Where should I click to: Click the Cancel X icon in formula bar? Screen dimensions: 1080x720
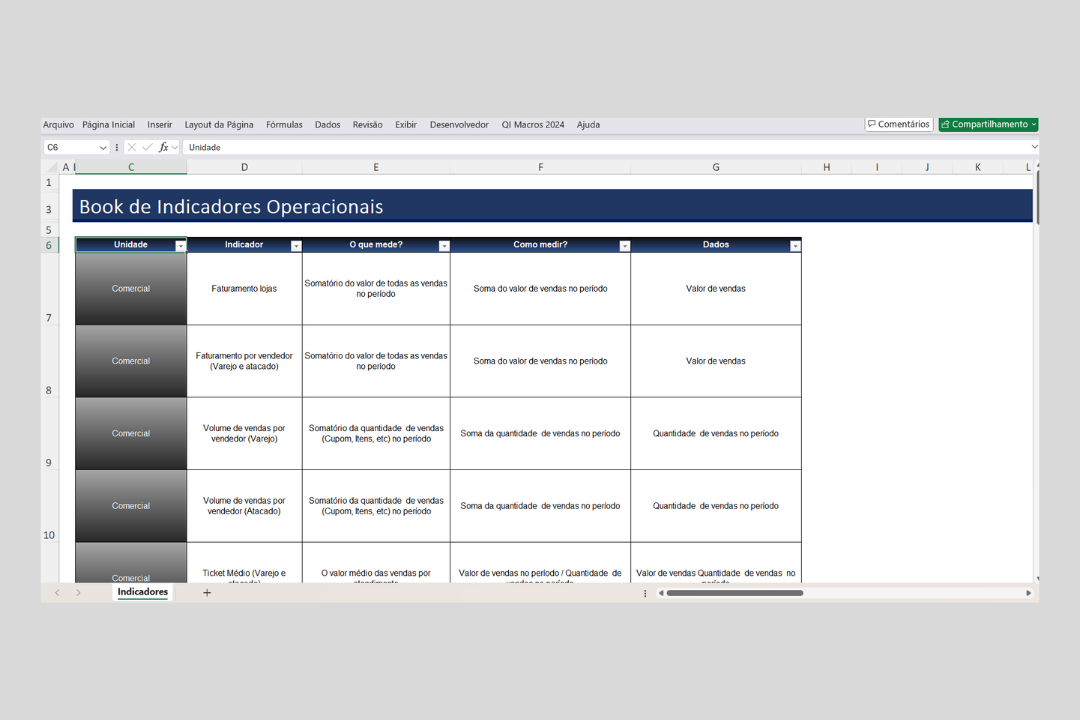pos(132,147)
